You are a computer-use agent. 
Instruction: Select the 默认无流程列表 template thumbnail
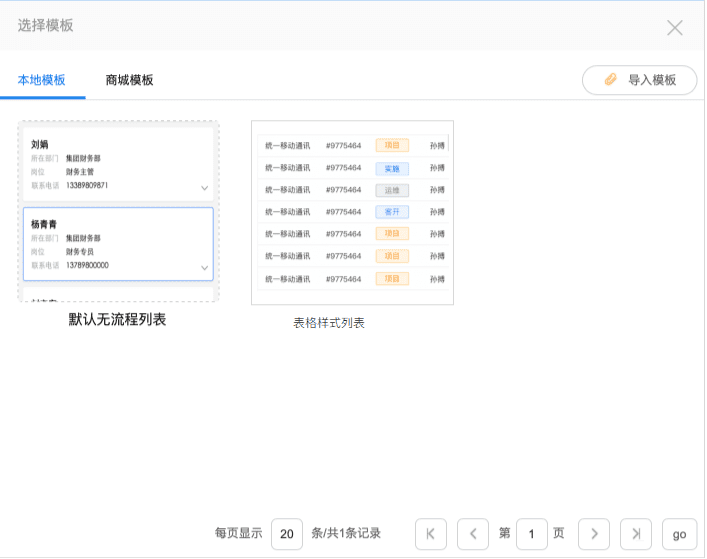click(119, 211)
